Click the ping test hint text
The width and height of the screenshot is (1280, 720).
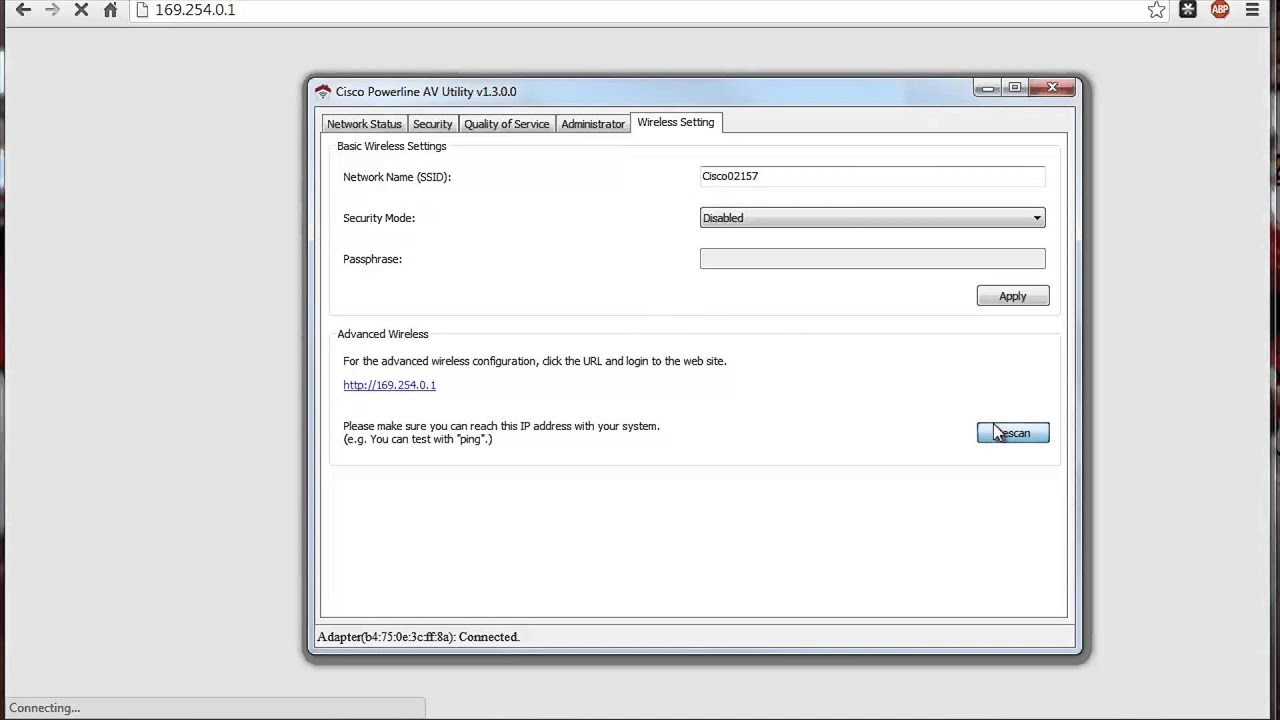(501, 432)
